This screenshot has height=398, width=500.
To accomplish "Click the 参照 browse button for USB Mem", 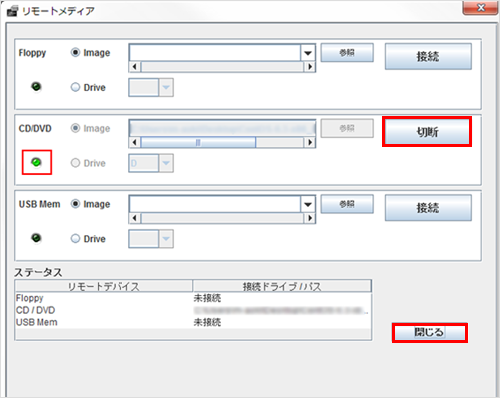I will coord(347,204).
